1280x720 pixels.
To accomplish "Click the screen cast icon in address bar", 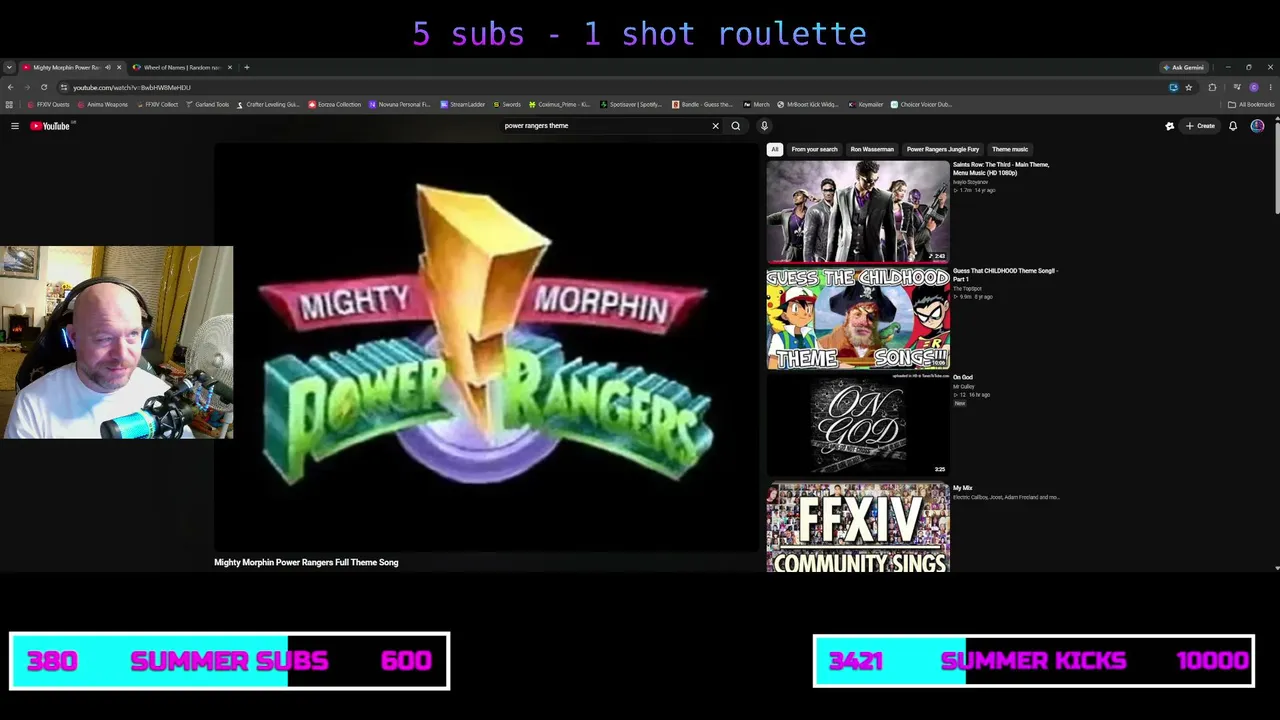I will coord(1173,87).
